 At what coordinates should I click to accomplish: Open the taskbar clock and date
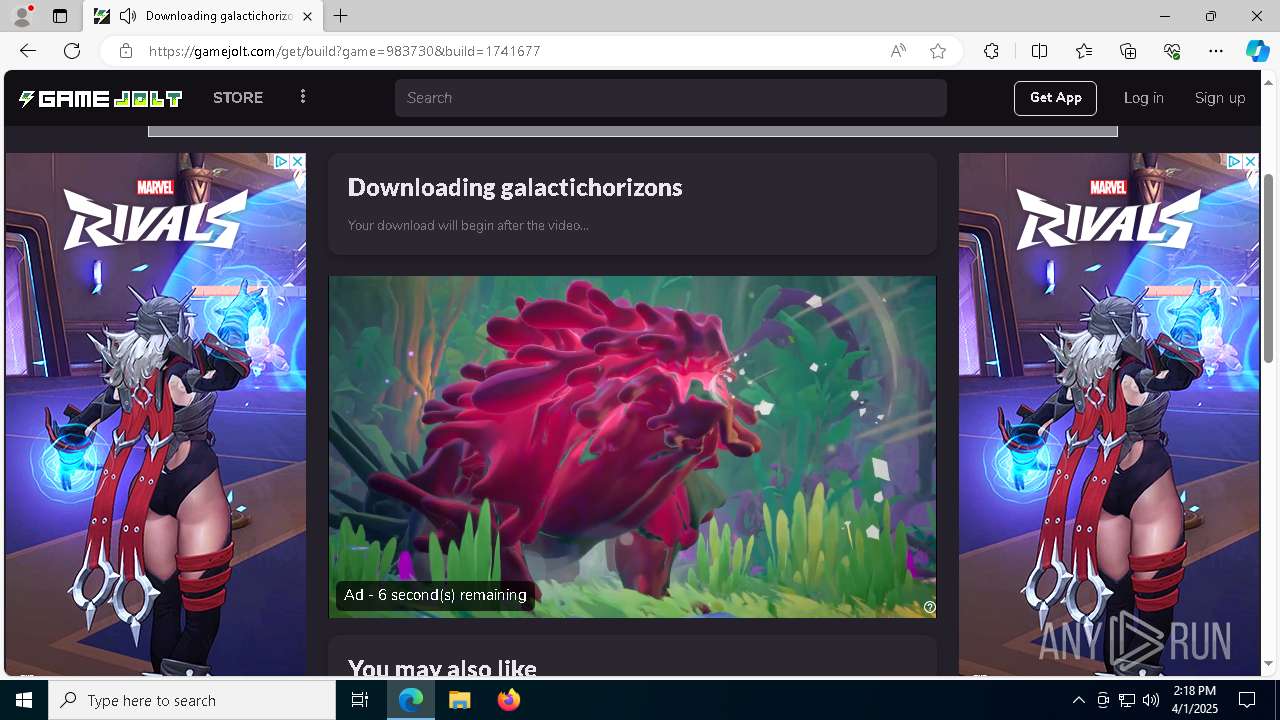pyautogui.click(x=1194, y=700)
